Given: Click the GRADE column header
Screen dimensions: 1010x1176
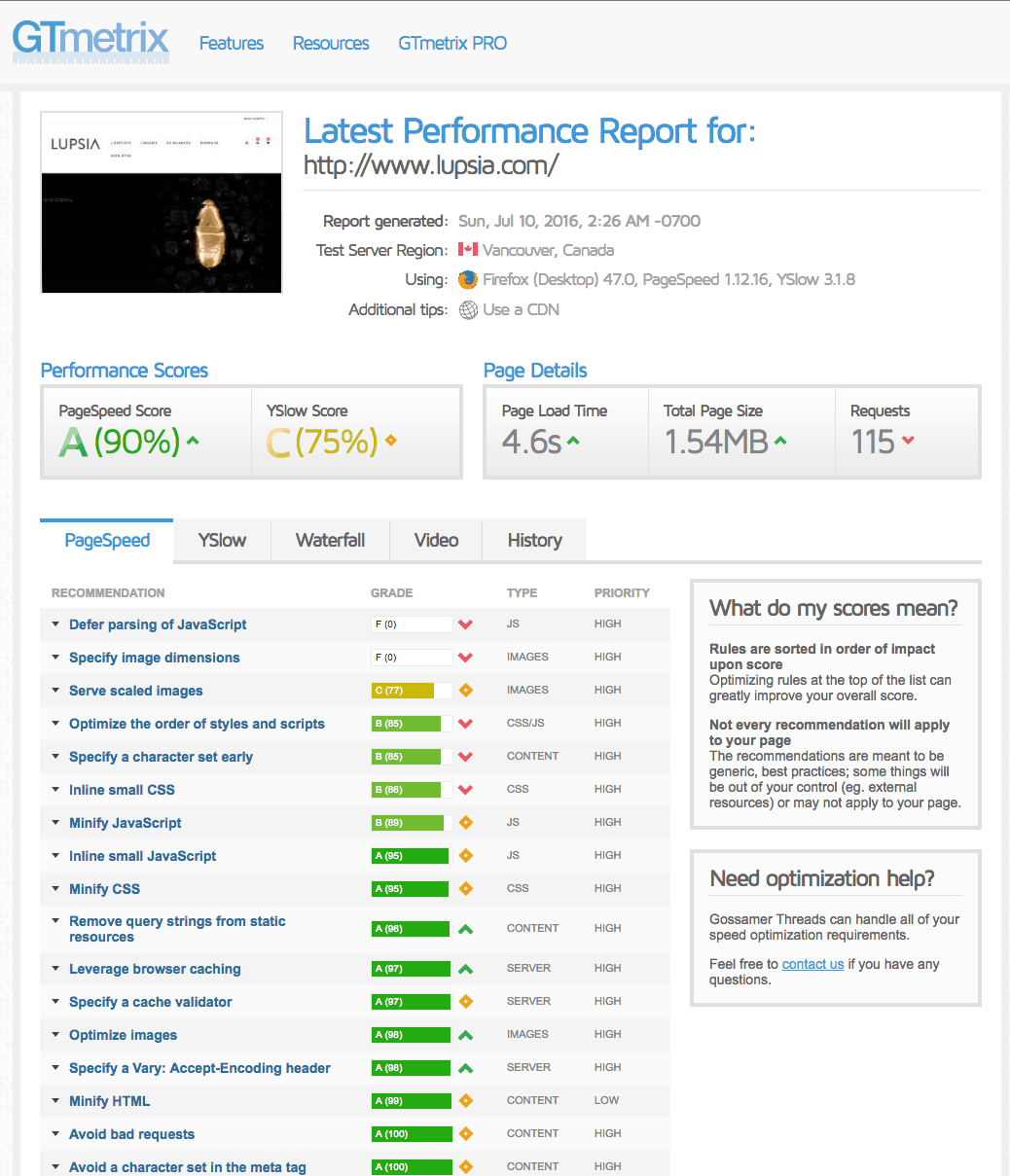Looking at the screenshot, I should pyautogui.click(x=392, y=593).
